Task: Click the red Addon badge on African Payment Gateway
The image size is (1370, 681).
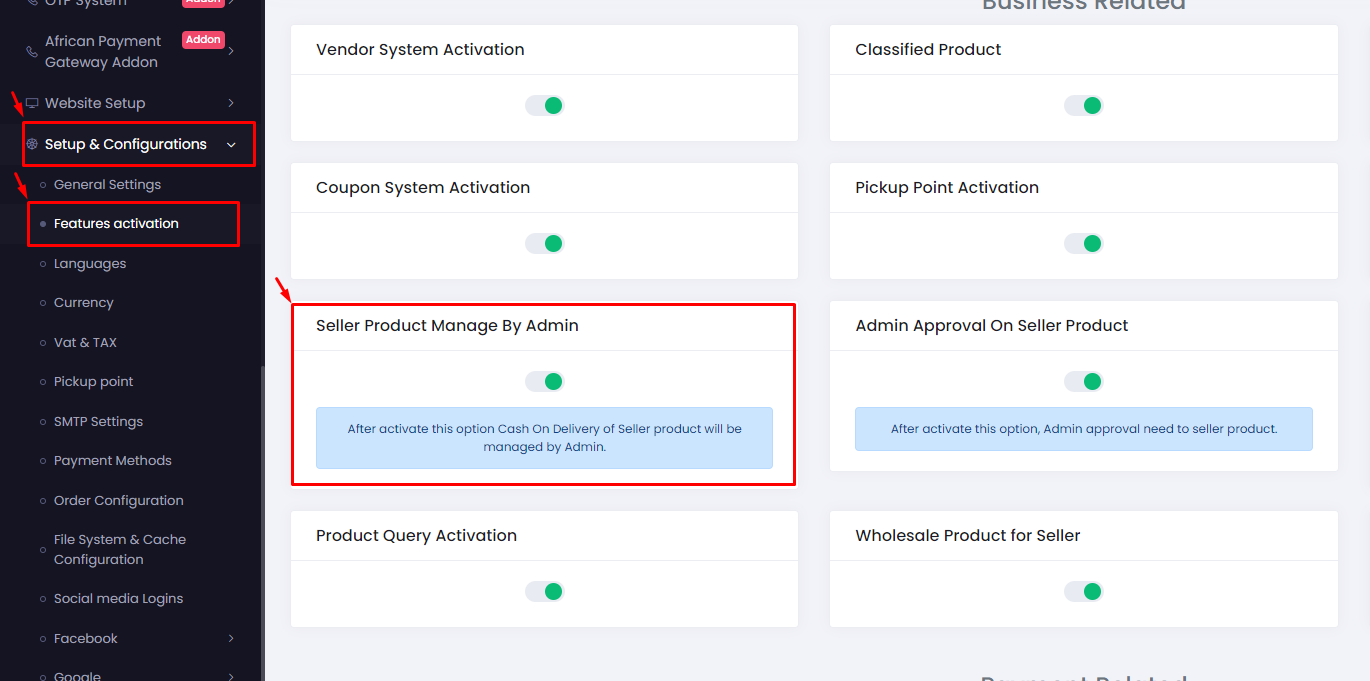Action: tap(203, 40)
